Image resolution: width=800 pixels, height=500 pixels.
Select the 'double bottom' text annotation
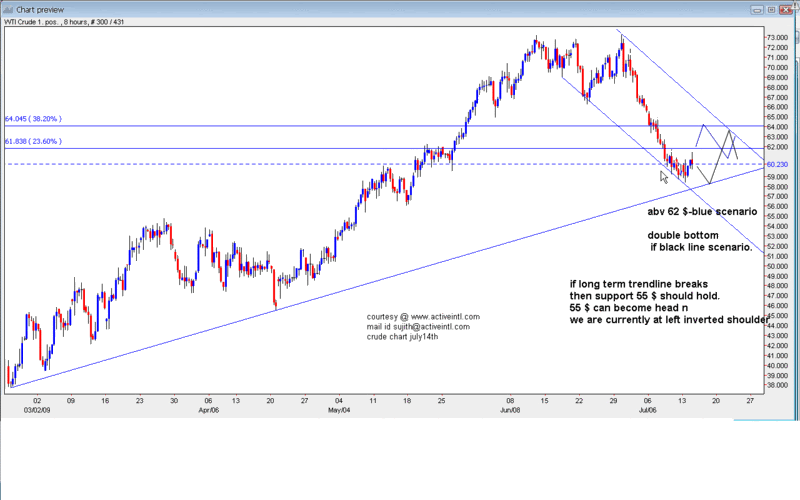click(681, 235)
